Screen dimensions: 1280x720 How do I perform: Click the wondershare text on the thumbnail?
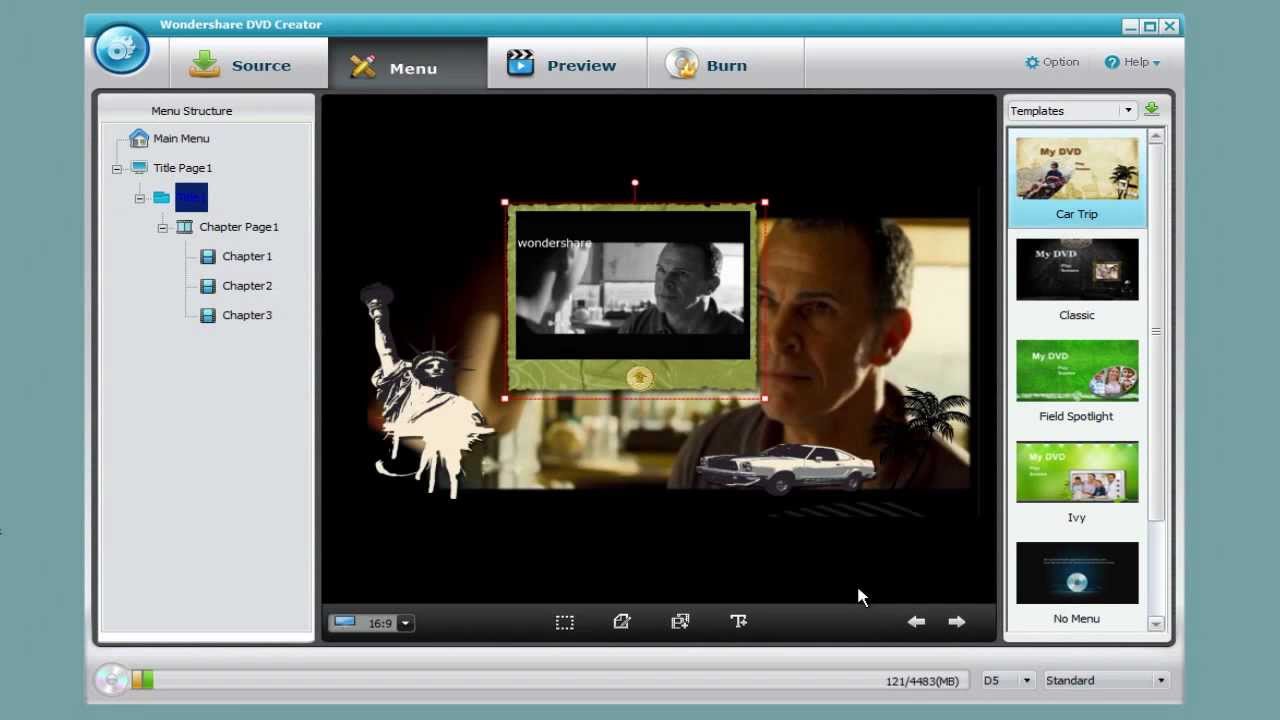(554, 243)
